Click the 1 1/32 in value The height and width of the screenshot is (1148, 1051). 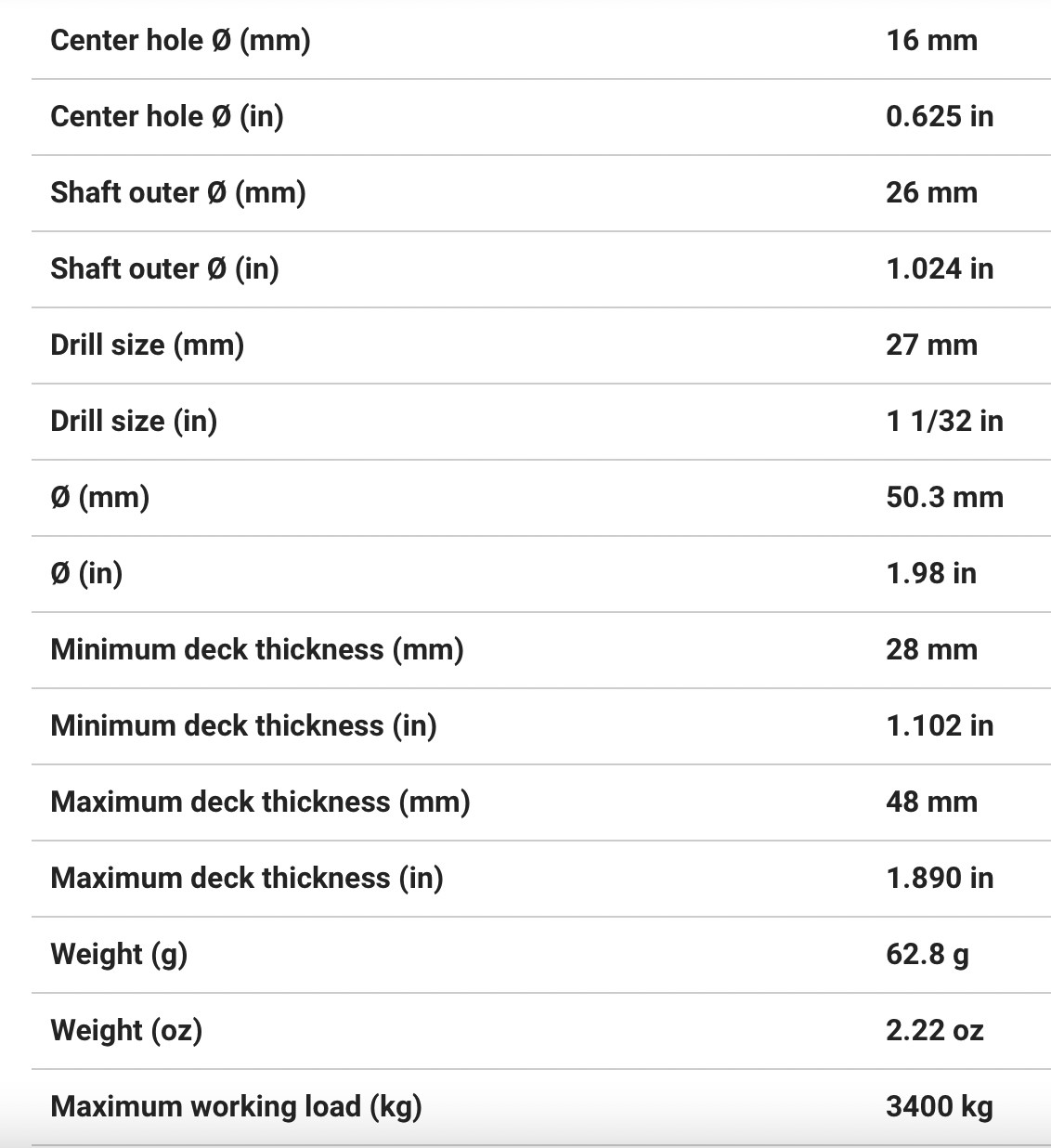tap(944, 422)
